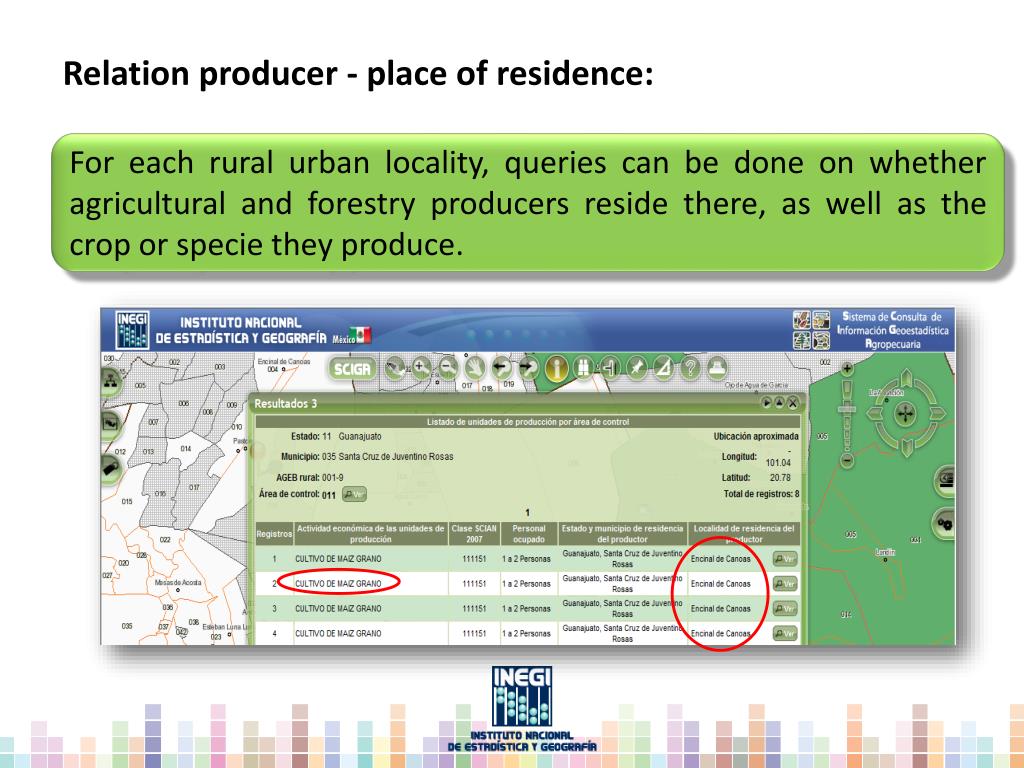1024x768 pixels.
Task: Zoom in with the plus button
Action: coord(847,368)
